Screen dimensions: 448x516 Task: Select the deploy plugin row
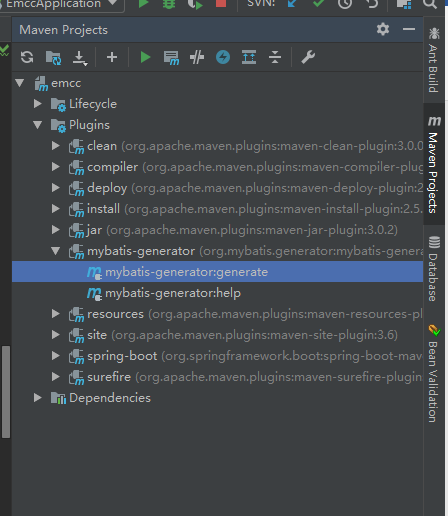pos(217,188)
